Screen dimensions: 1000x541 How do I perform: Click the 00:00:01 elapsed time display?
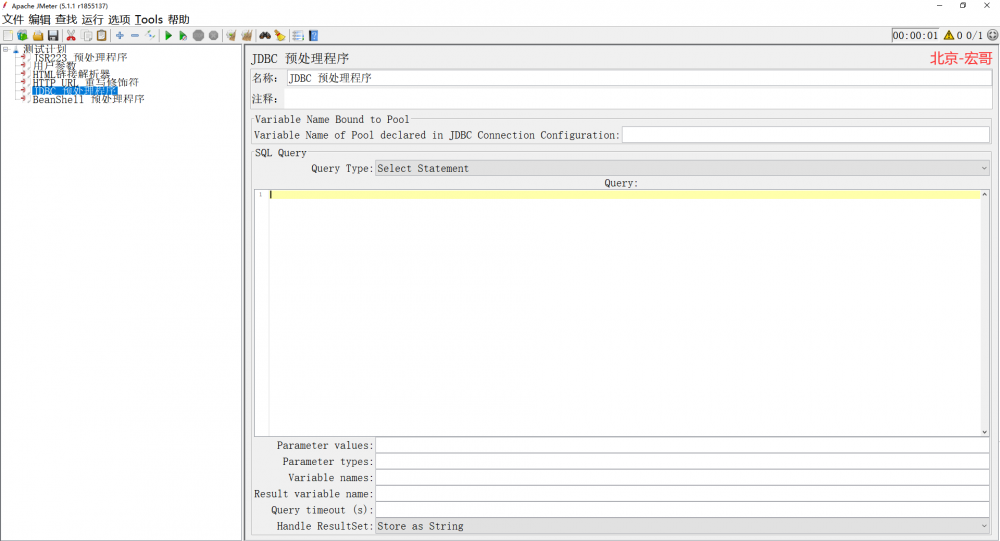(915, 36)
